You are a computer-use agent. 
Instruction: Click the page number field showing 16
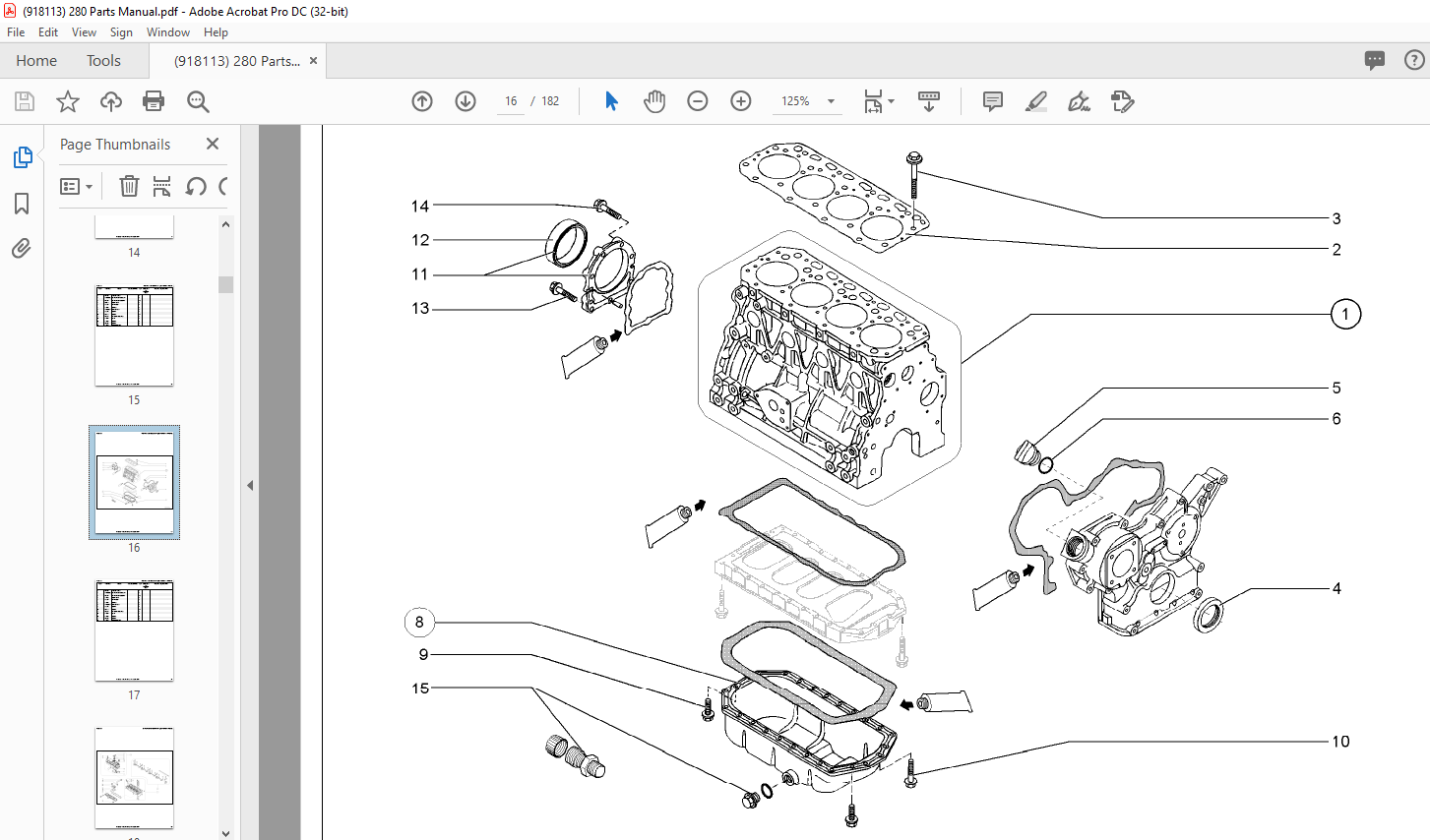pyautogui.click(x=511, y=101)
